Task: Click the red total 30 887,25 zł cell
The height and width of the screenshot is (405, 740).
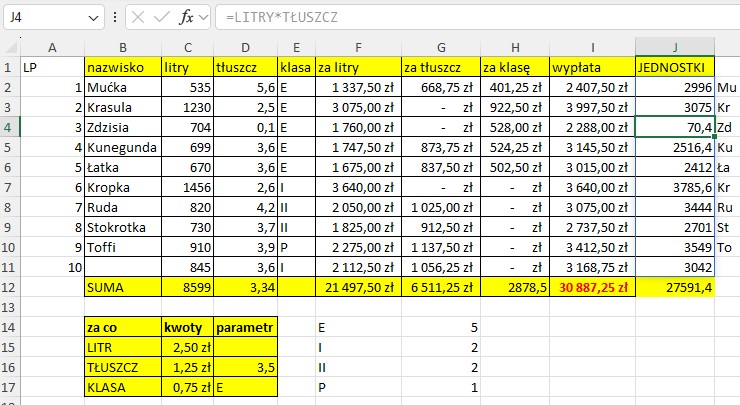Action: 592,287
